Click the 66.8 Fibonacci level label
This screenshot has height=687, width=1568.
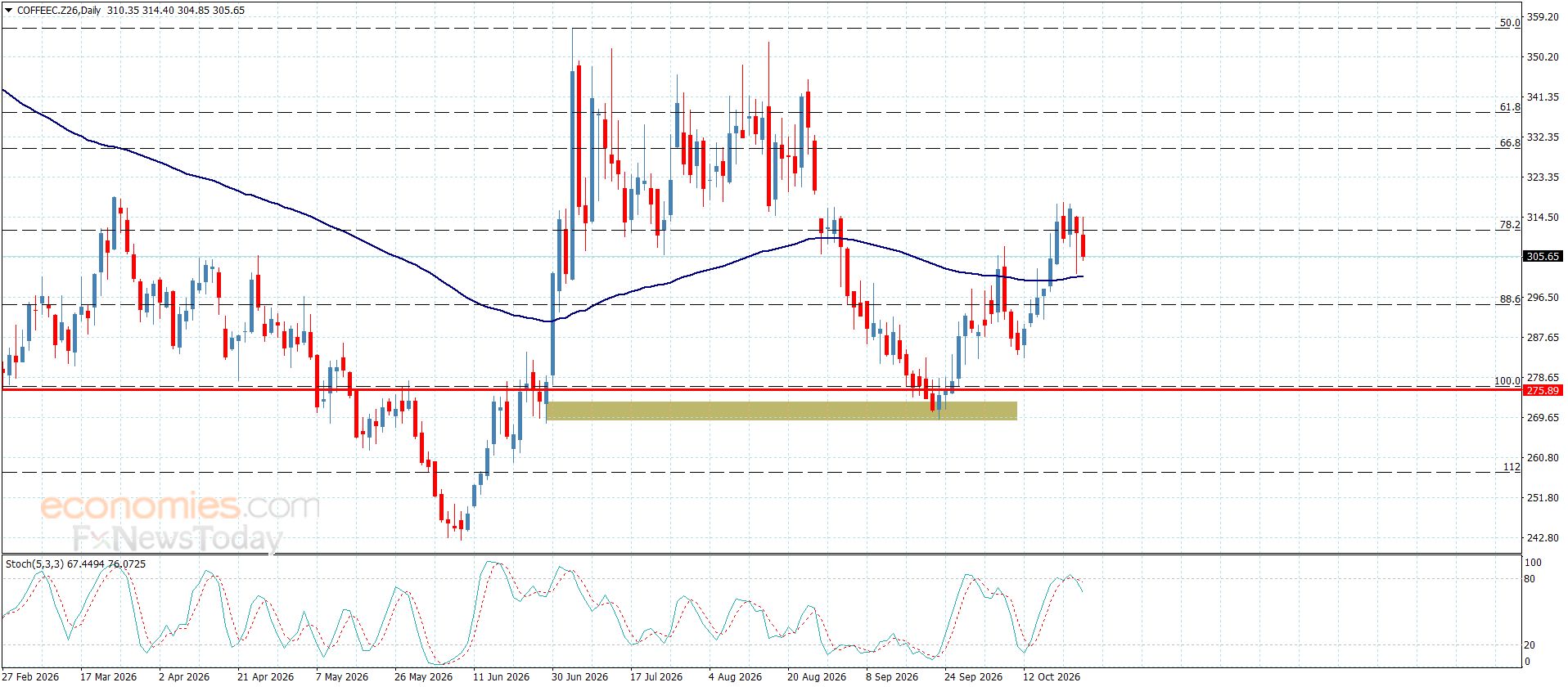pos(1510,143)
